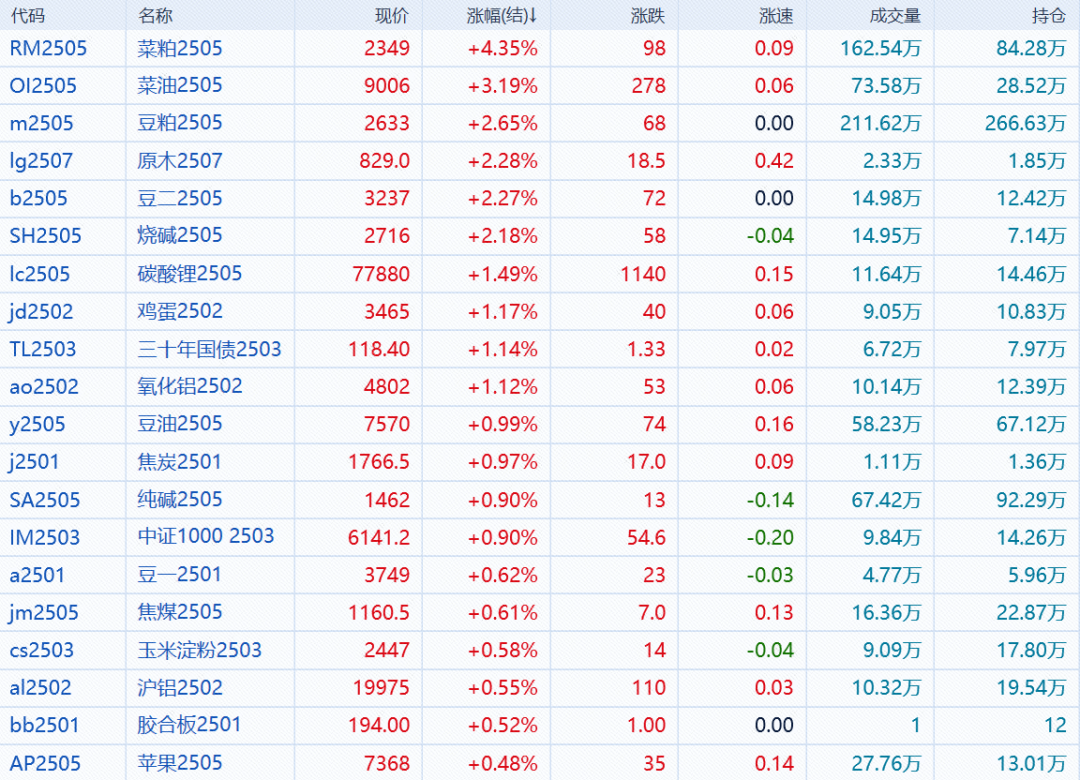Screen dimensions: 1080x780
Task: Open contract code RM2505
Action: click(x=48, y=48)
